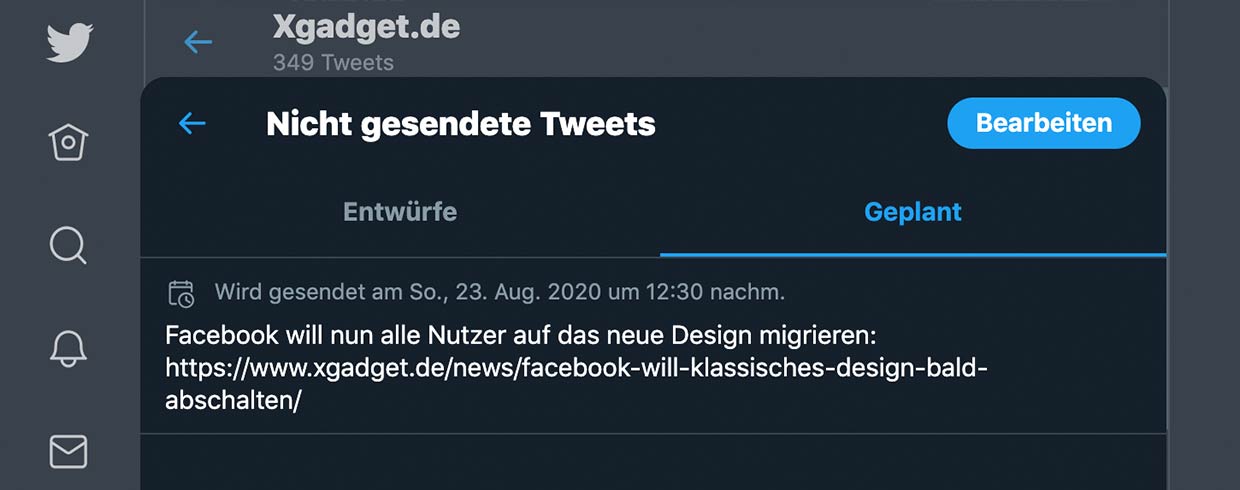Open the Notifications bell icon

pyautogui.click(x=68, y=347)
